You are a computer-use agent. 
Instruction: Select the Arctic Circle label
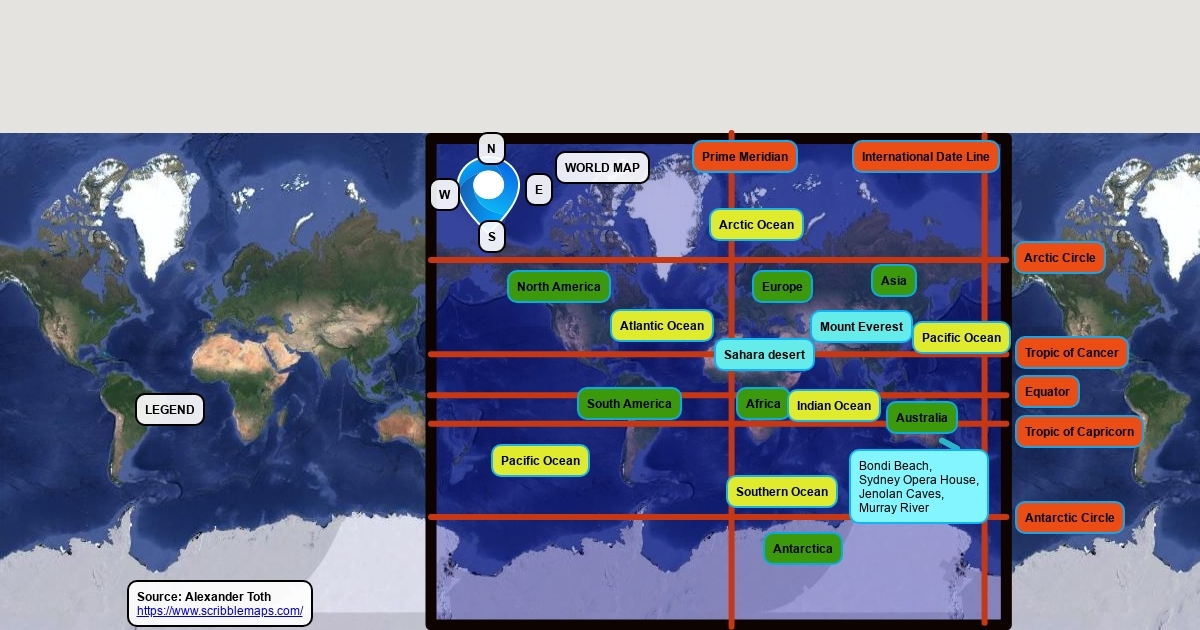pyautogui.click(x=1059, y=258)
